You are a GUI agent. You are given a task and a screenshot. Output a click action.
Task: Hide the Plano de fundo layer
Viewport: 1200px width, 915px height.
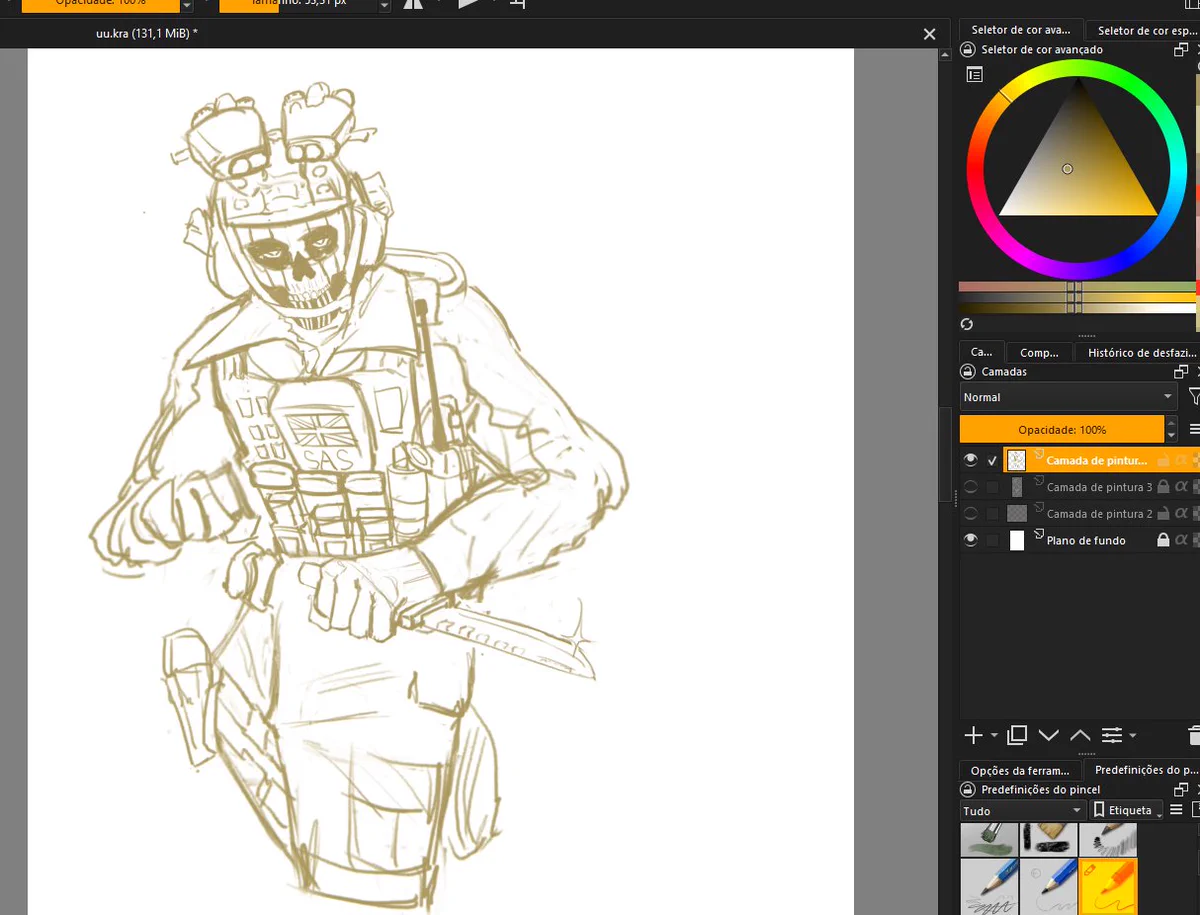coord(970,540)
